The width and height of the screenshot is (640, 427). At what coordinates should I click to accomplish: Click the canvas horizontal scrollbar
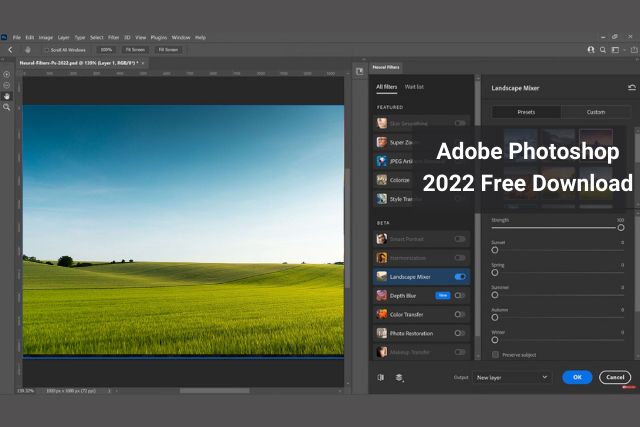pyautogui.click(x=215, y=391)
